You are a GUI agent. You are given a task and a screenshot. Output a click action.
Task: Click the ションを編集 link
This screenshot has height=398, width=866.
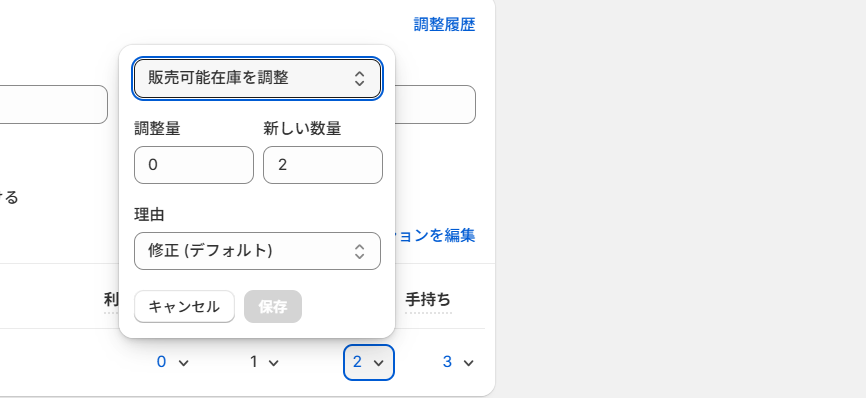435,236
